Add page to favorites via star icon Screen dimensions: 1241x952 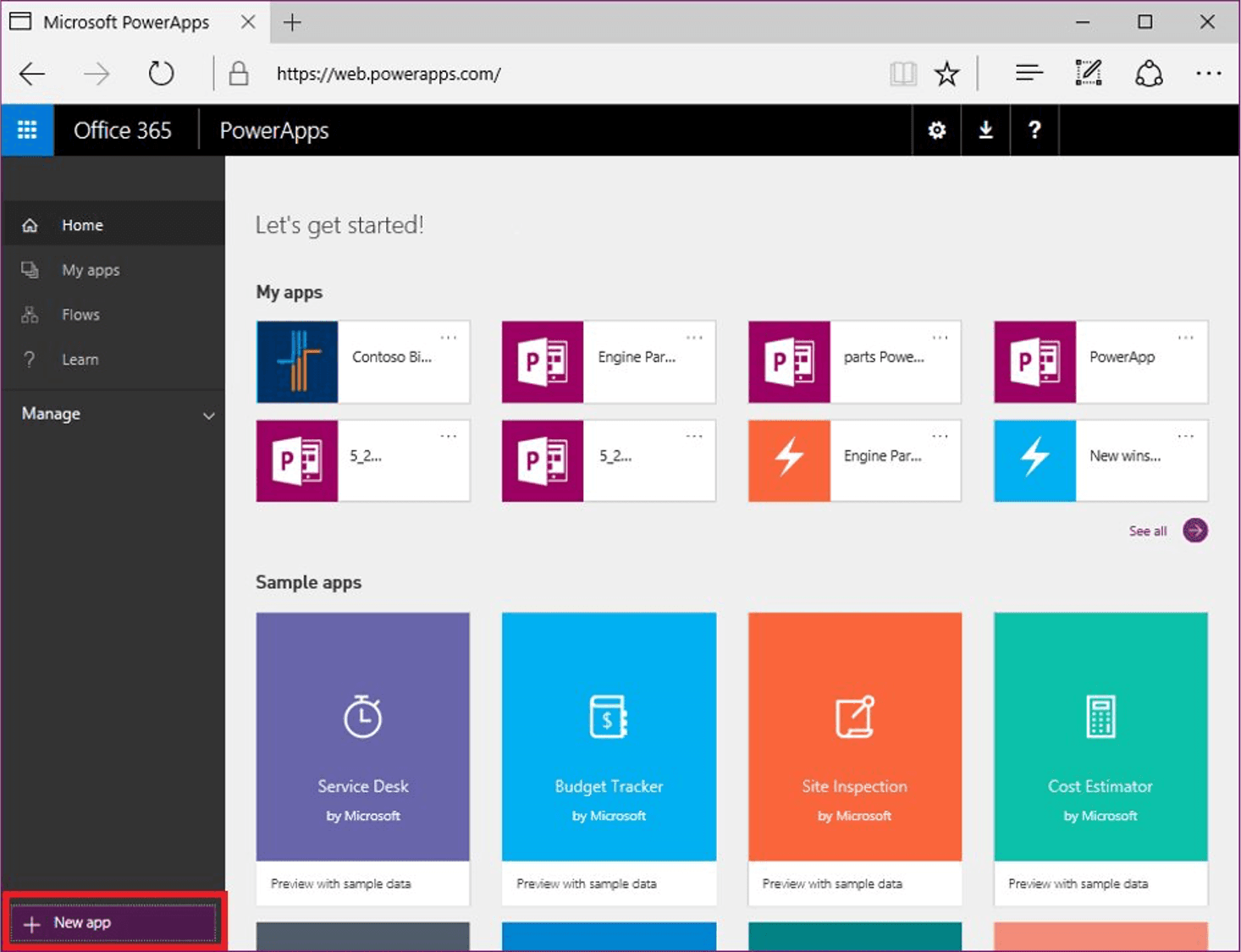point(946,74)
